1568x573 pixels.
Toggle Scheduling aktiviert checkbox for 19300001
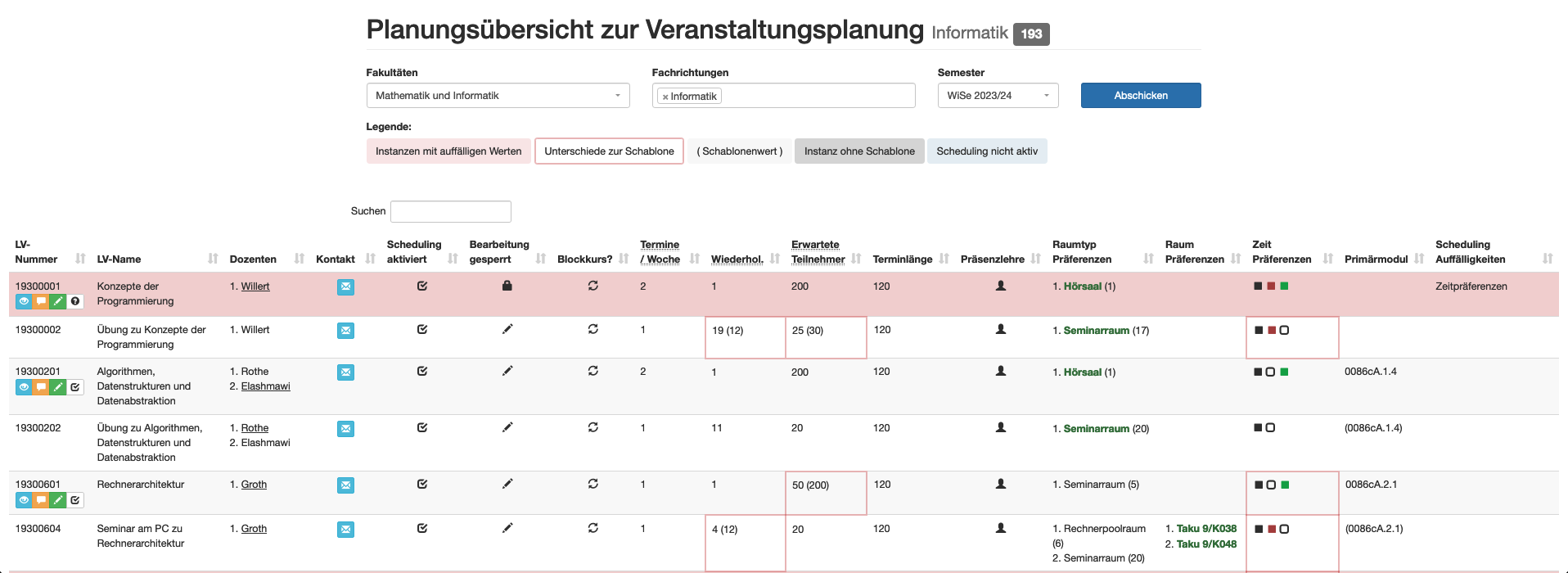pyautogui.click(x=422, y=286)
